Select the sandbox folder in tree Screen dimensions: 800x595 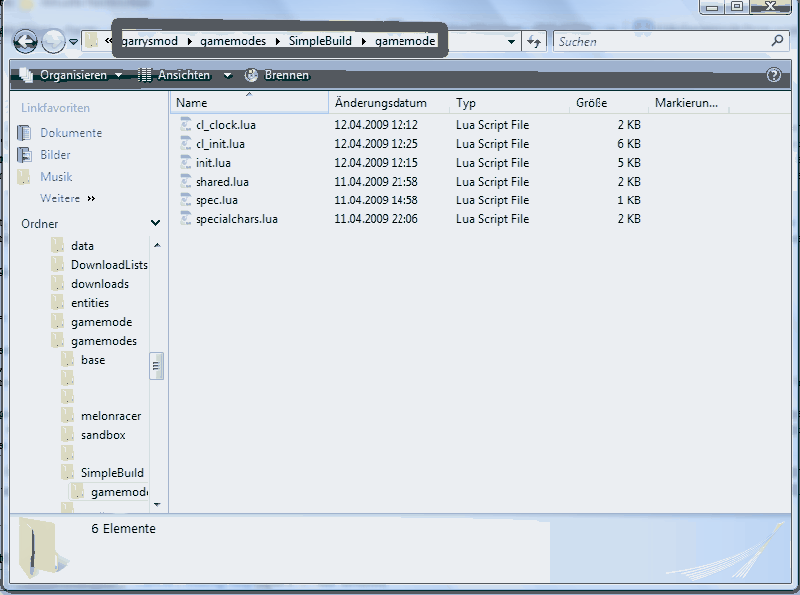tap(102, 435)
